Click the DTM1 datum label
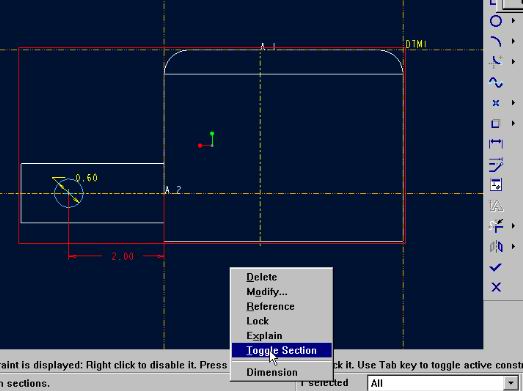Viewport: 523px width, 391px height. coord(416,44)
